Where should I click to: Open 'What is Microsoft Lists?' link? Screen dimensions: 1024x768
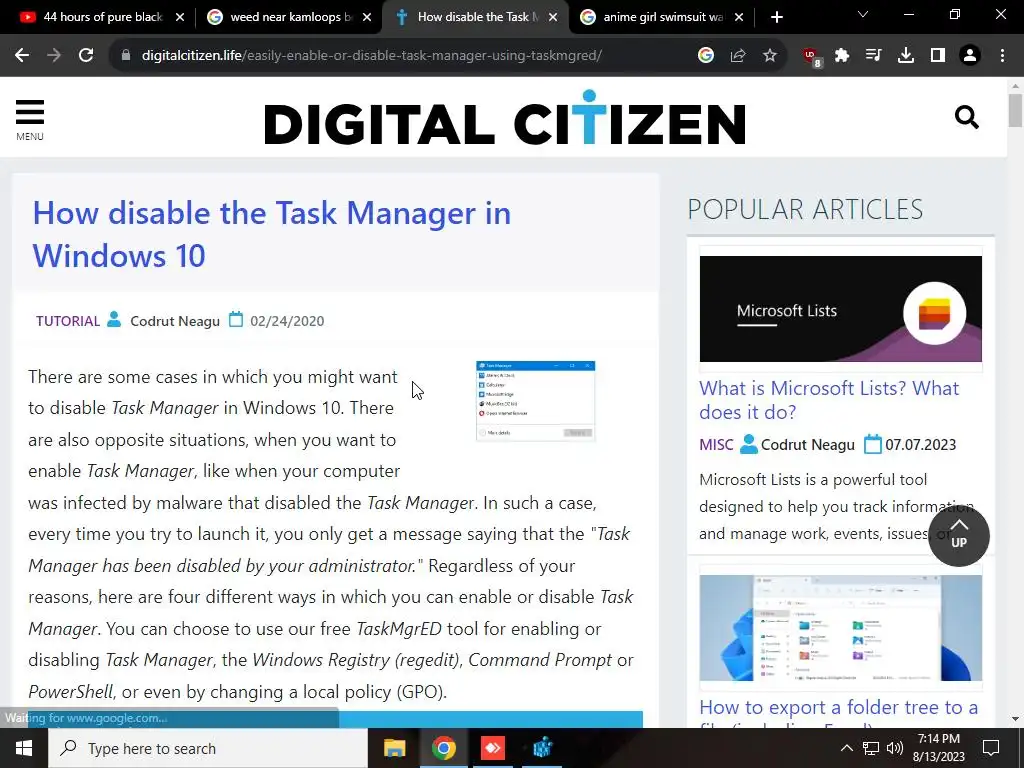[x=829, y=400]
